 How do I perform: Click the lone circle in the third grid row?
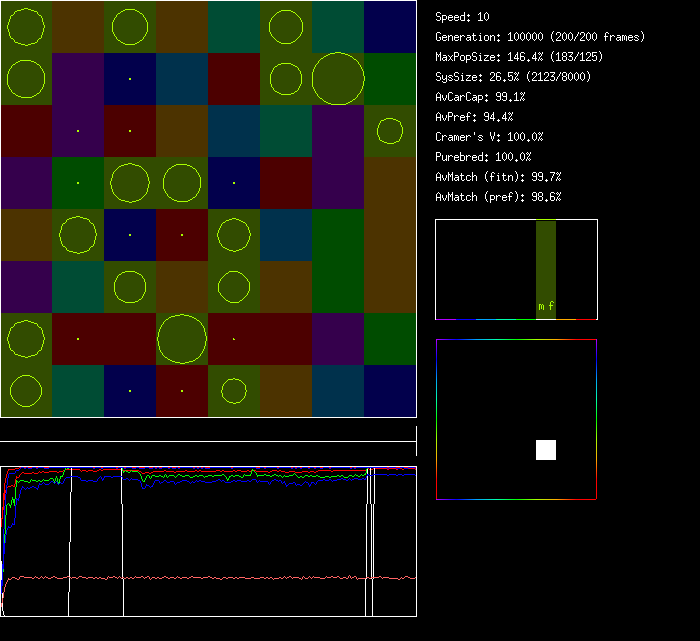pyautogui.click(x=390, y=131)
